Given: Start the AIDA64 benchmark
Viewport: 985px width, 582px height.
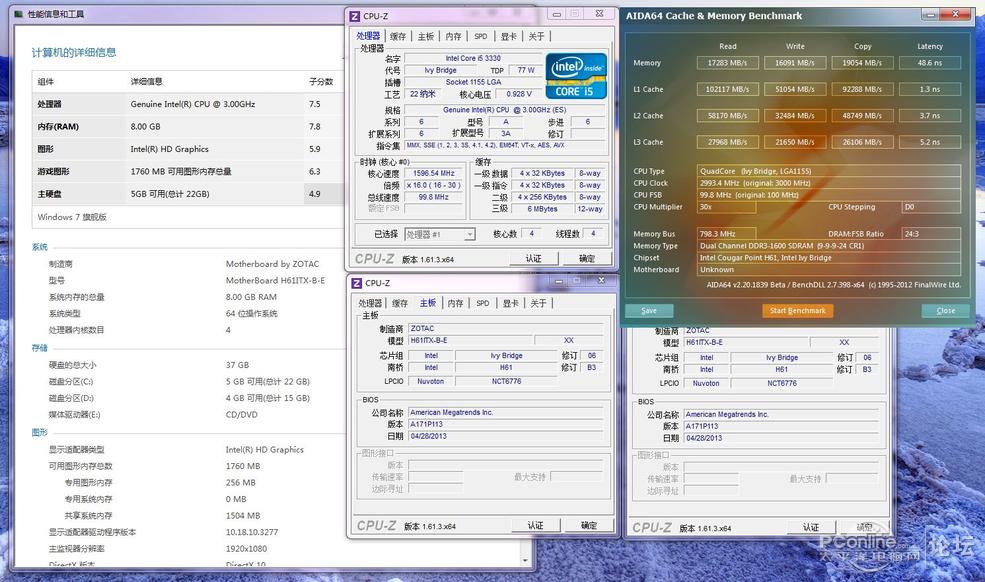Looking at the screenshot, I should (798, 310).
